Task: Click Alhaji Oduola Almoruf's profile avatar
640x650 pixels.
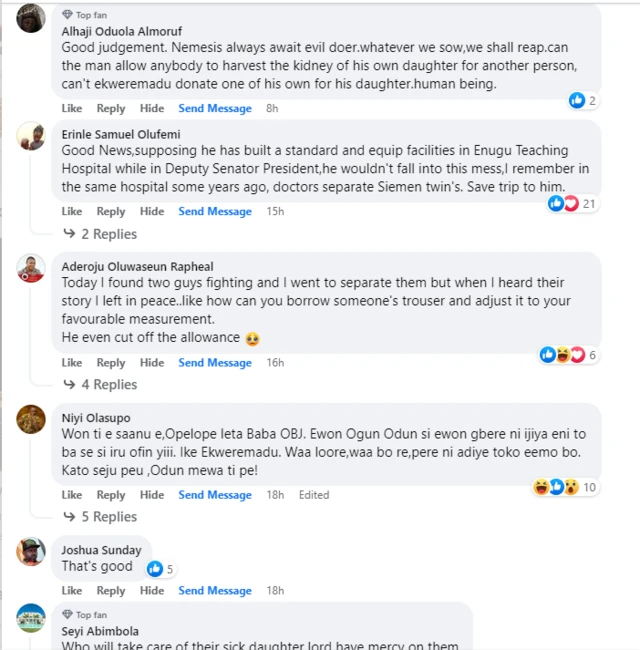Action: [x=31, y=18]
